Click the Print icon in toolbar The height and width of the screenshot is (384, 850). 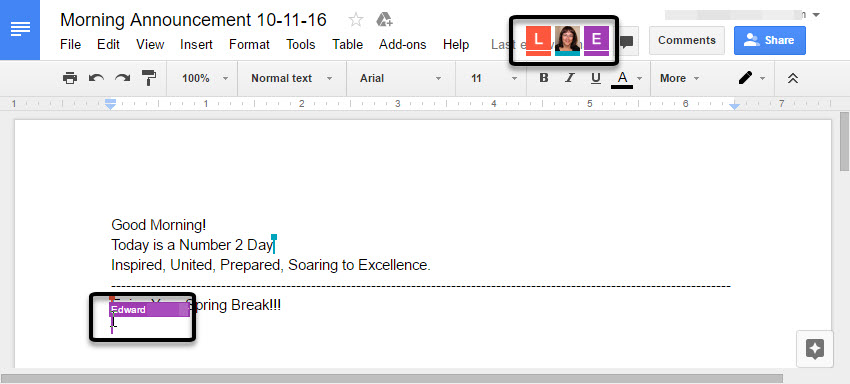click(x=70, y=79)
